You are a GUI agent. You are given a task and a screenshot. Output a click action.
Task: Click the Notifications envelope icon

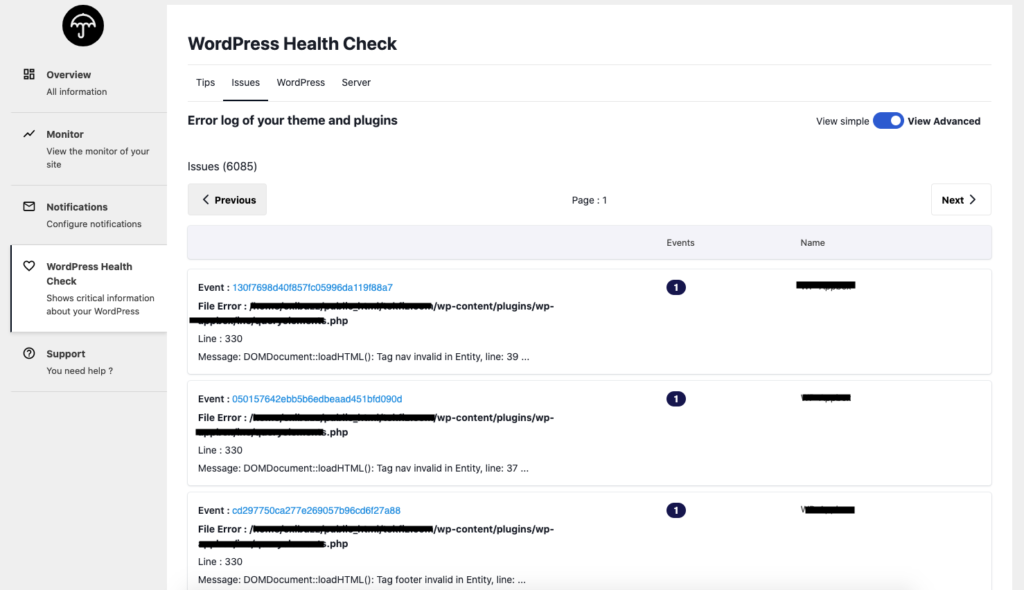click(29, 206)
